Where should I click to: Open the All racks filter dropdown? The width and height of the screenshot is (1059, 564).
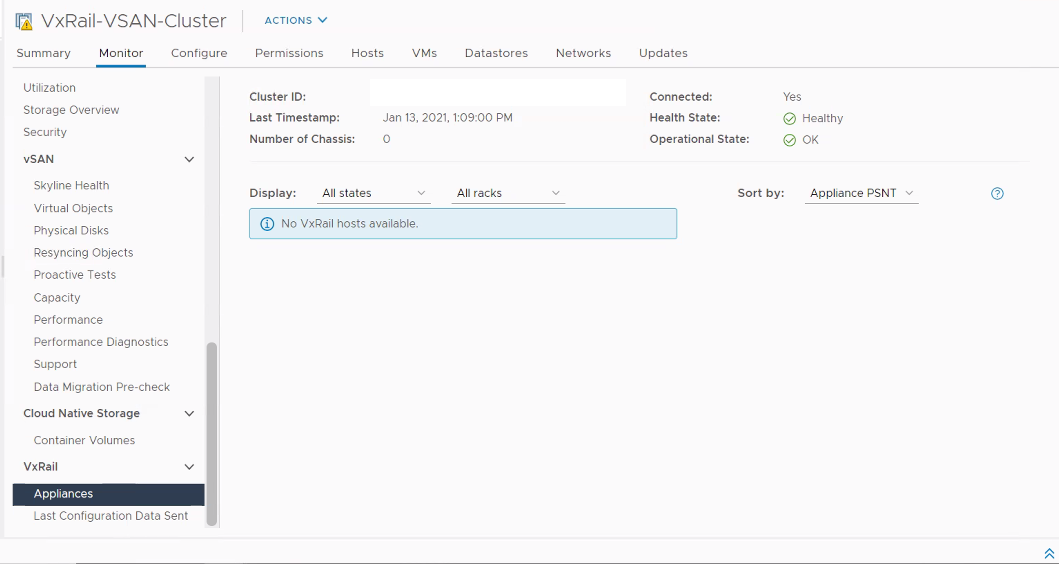pyautogui.click(x=508, y=193)
